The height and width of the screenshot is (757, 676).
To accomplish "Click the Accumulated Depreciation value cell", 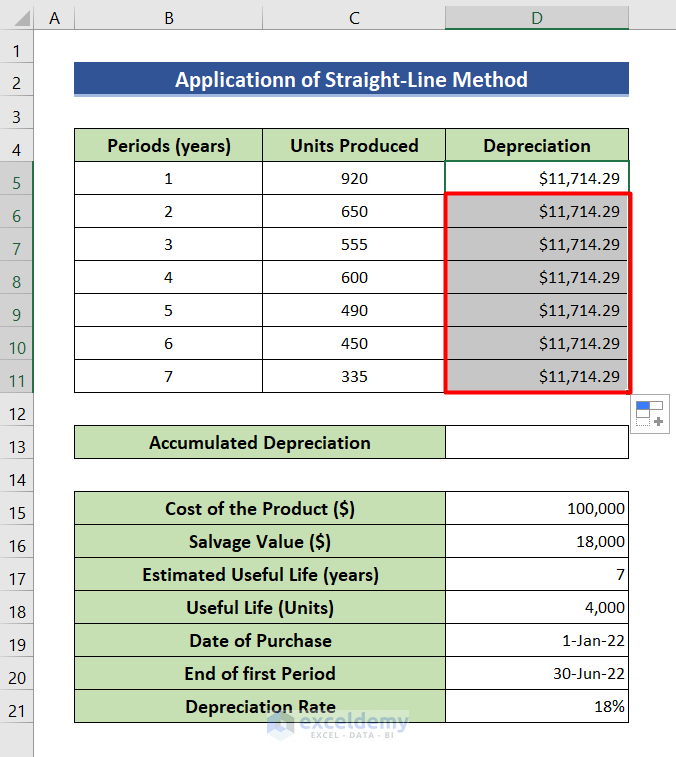I will pos(537,443).
